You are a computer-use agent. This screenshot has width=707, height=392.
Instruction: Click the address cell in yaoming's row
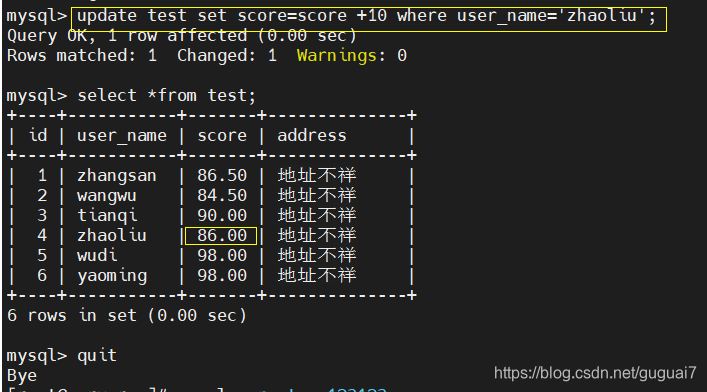point(317,275)
